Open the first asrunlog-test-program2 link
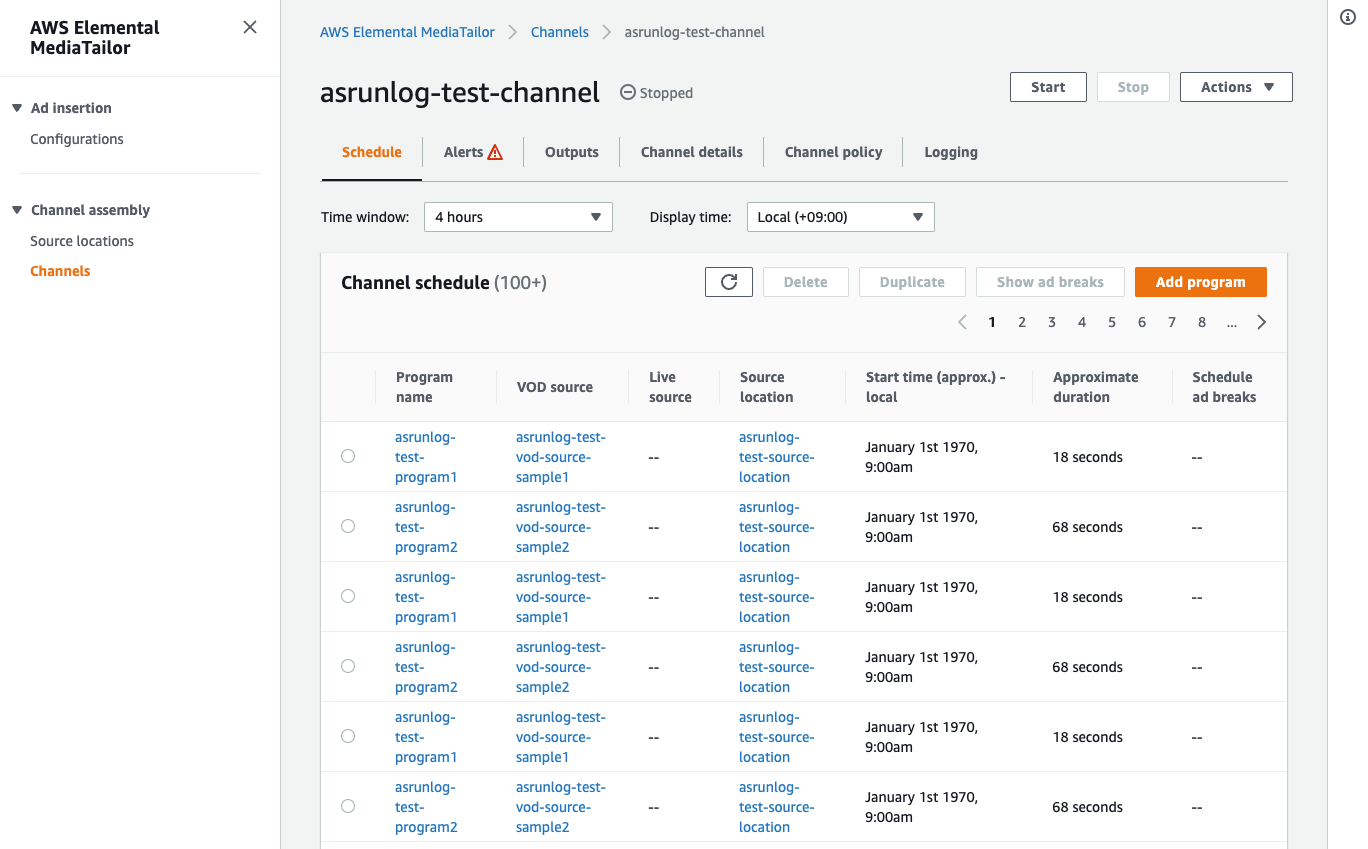The height and width of the screenshot is (849, 1368). [x=426, y=527]
